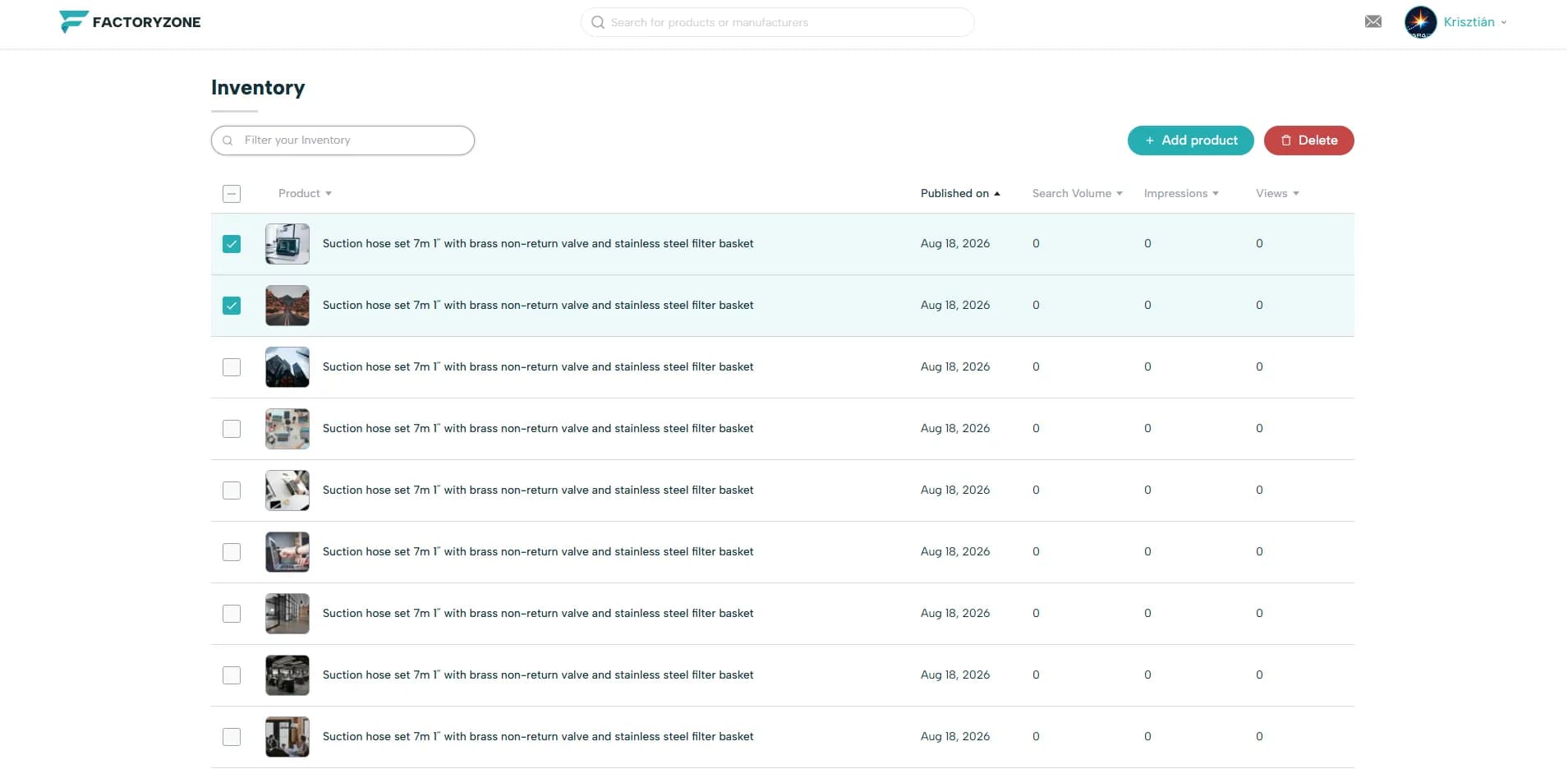The height and width of the screenshot is (769, 1568).
Task: Open the first product's monitor thumbnail
Action: 287,244
